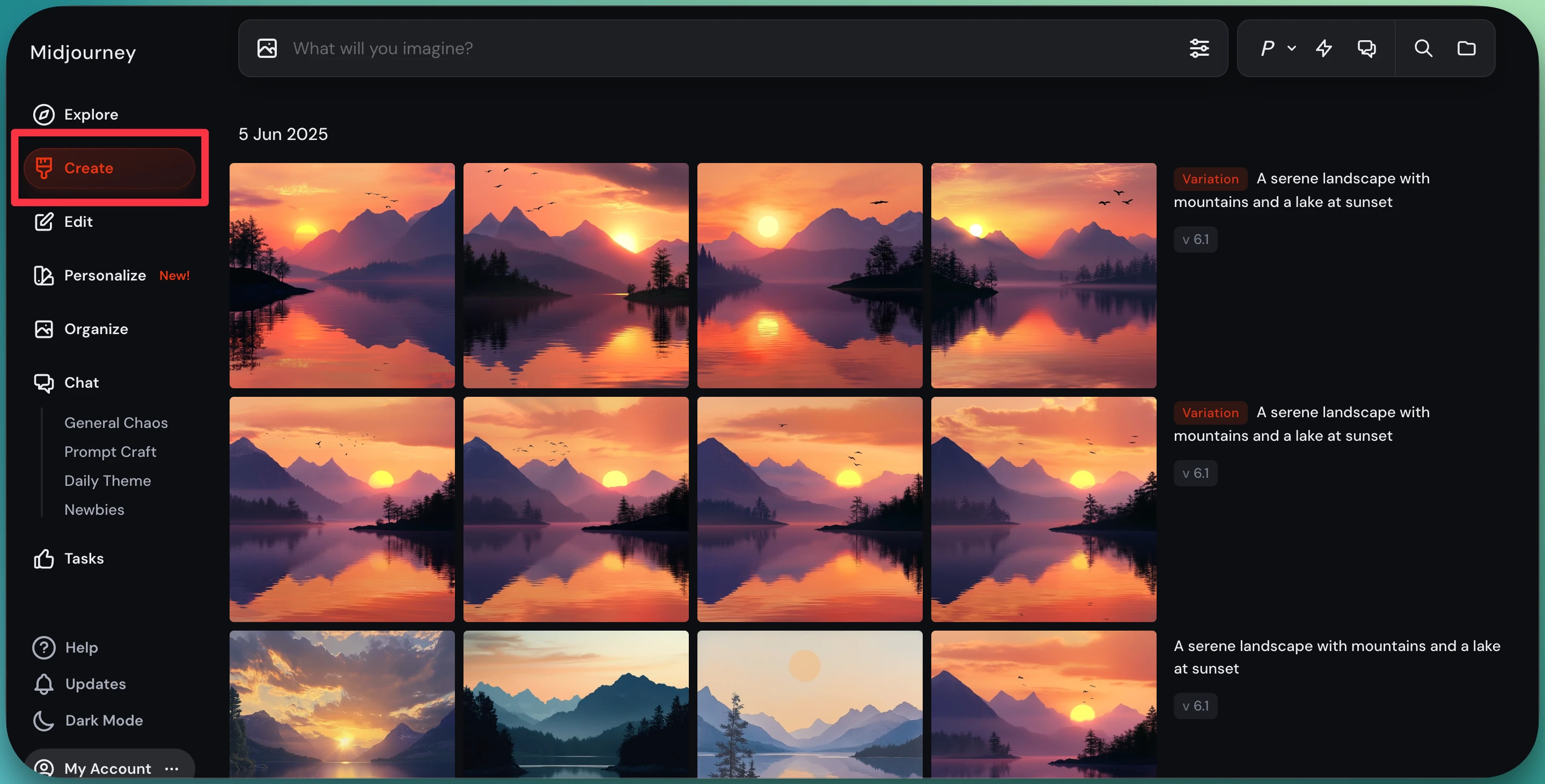The width and height of the screenshot is (1545, 784).
Task: Open first thumbnail in the second row
Action: pyautogui.click(x=342, y=509)
